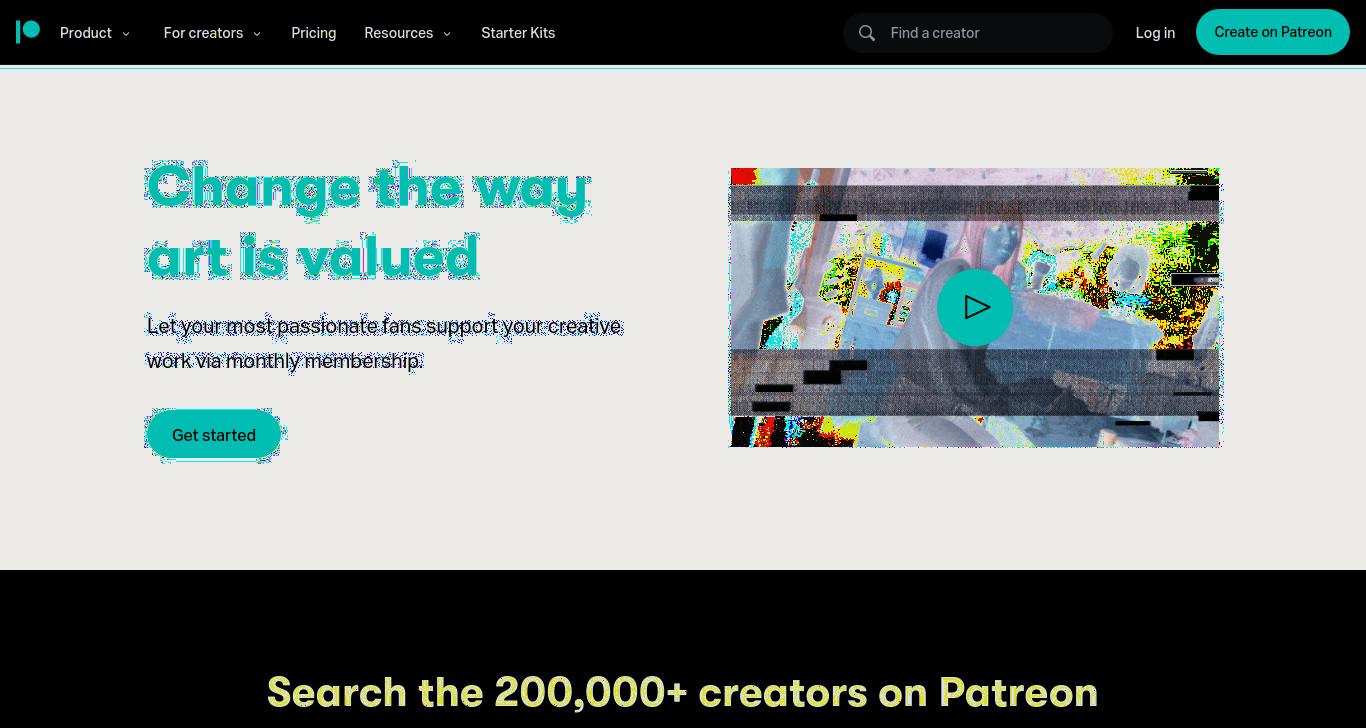
Task: Open the Product menu
Action: pyautogui.click(x=95, y=33)
